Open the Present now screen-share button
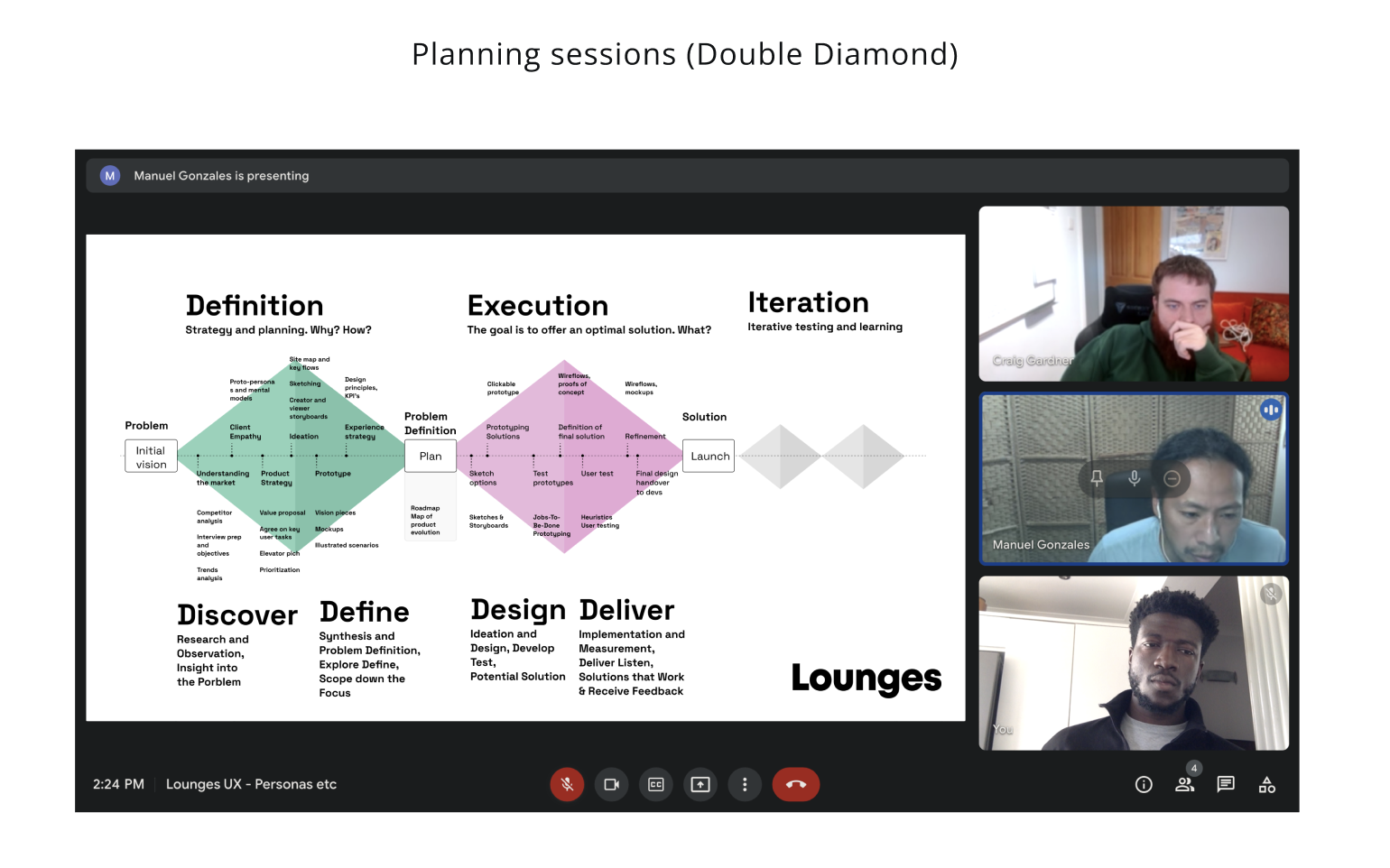Screen dimensions: 1390x868 (x=700, y=784)
